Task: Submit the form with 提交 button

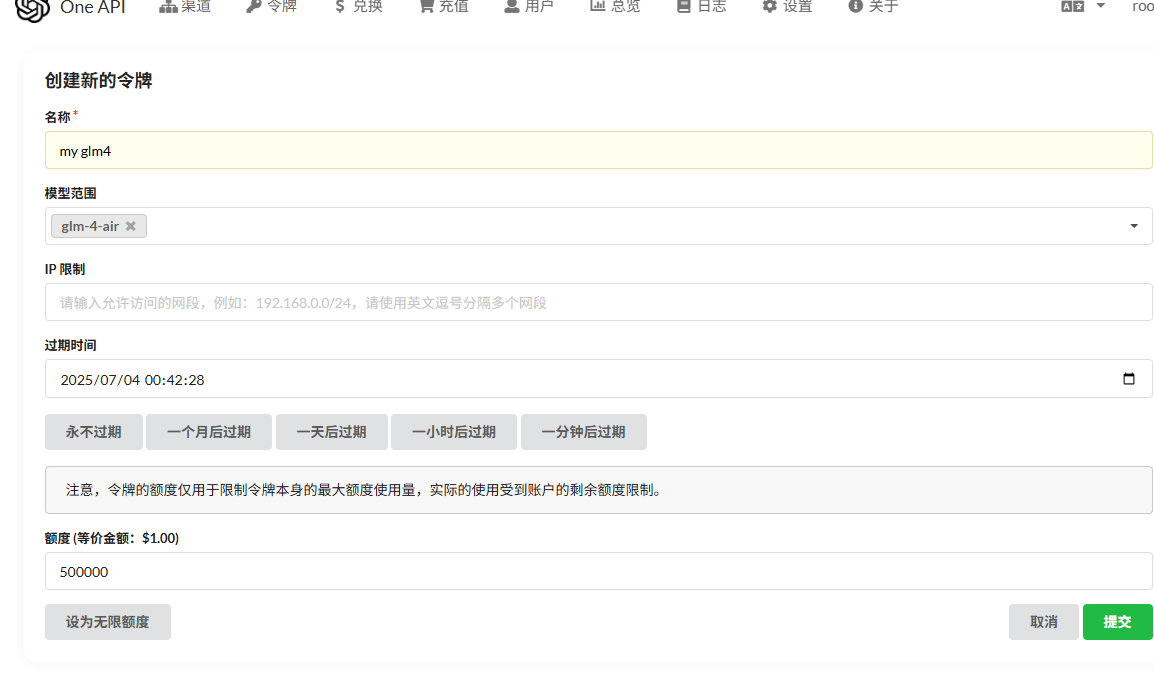Action: point(1117,622)
